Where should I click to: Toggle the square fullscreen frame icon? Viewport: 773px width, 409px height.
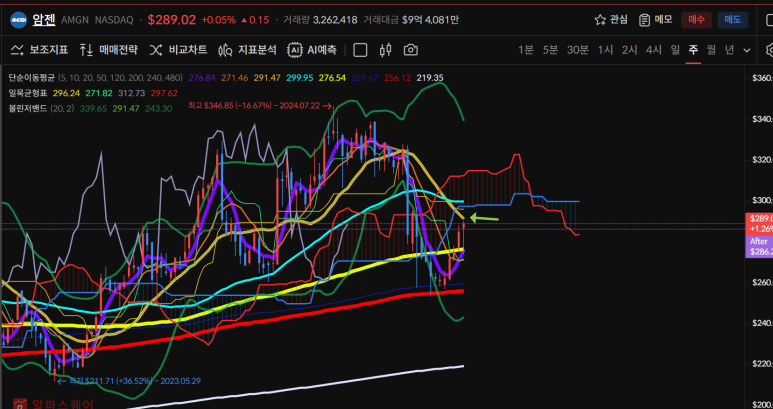pyautogui.click(x=360, y=50)
